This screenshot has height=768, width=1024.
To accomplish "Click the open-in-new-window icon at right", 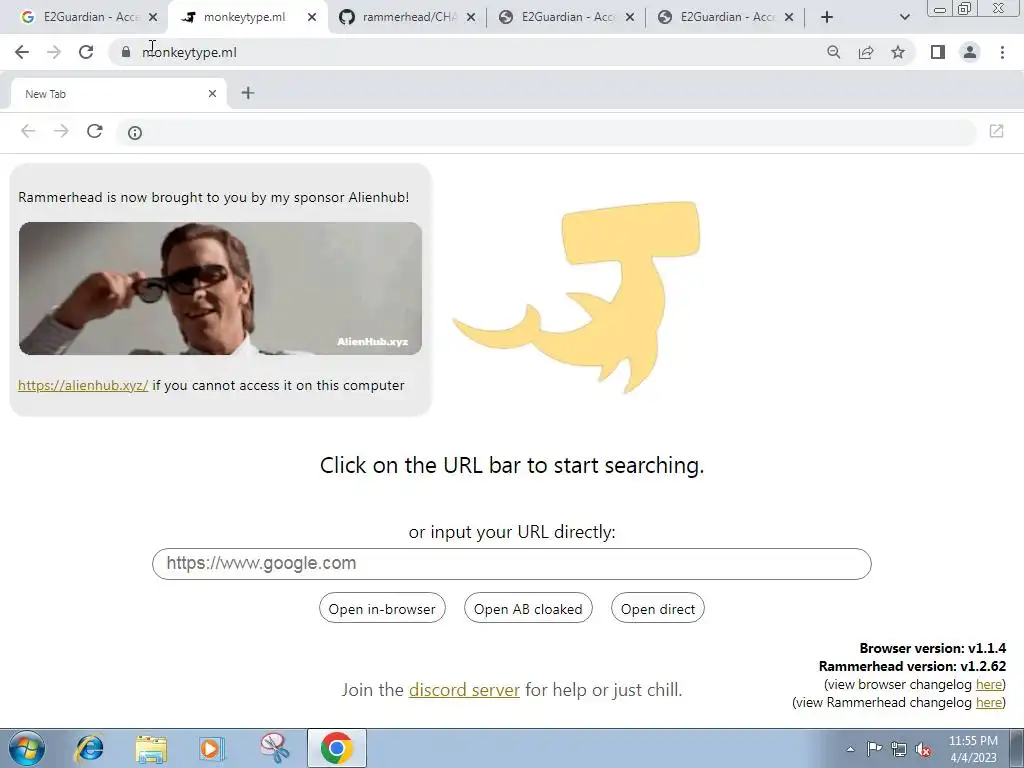I will click(x=996, y=131).
